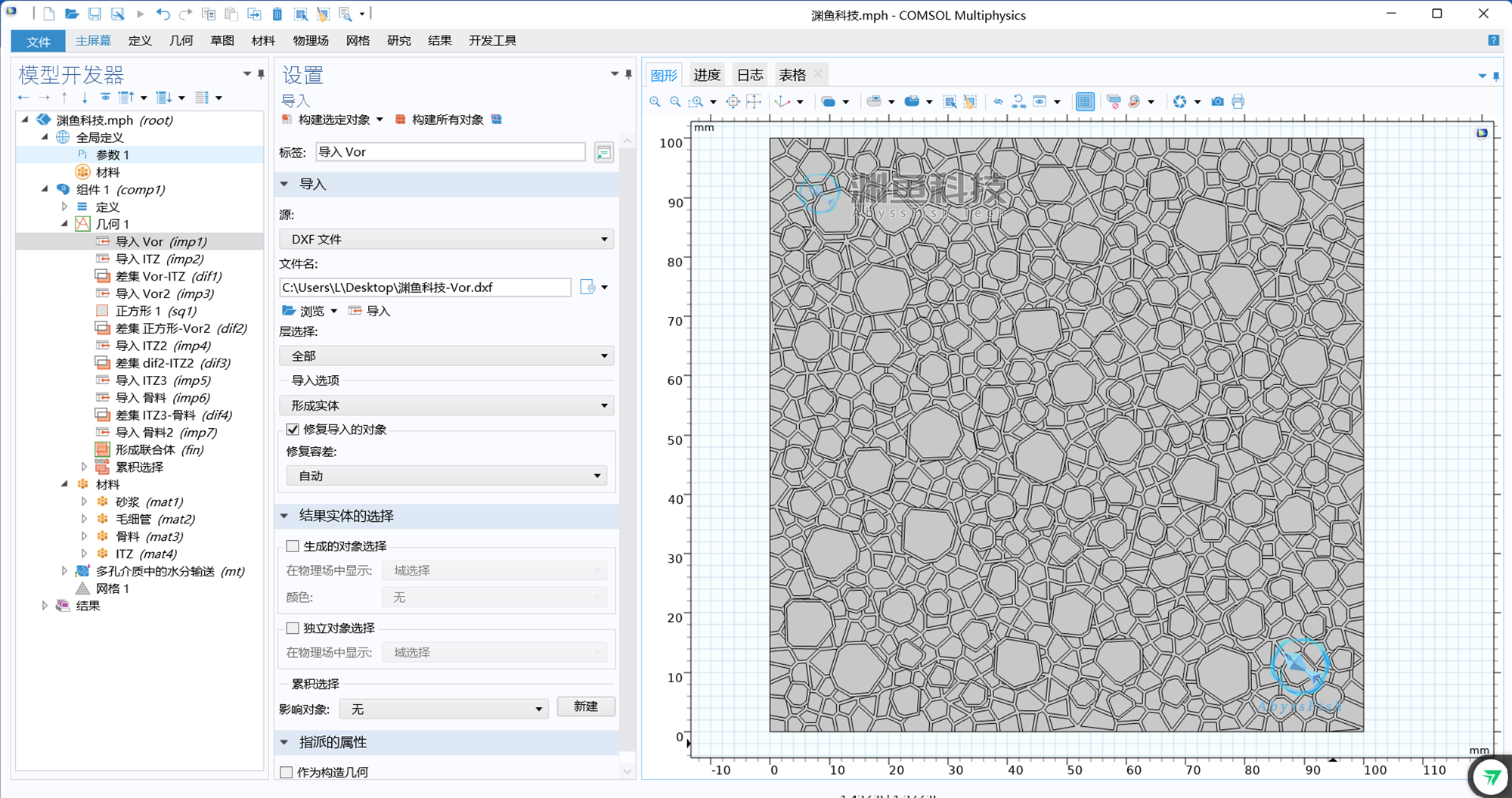This screenshot has width=1512, height=798.
Task: Redo the last undone action
Action: coord(185,14)
